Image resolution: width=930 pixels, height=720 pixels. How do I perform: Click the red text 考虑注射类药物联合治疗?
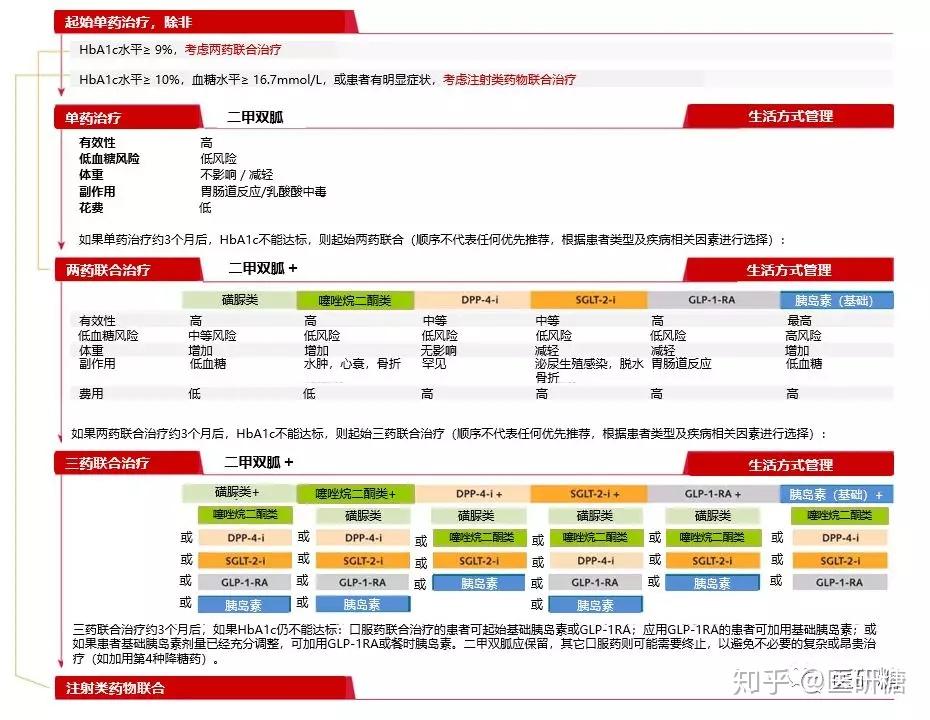(509, 79)
